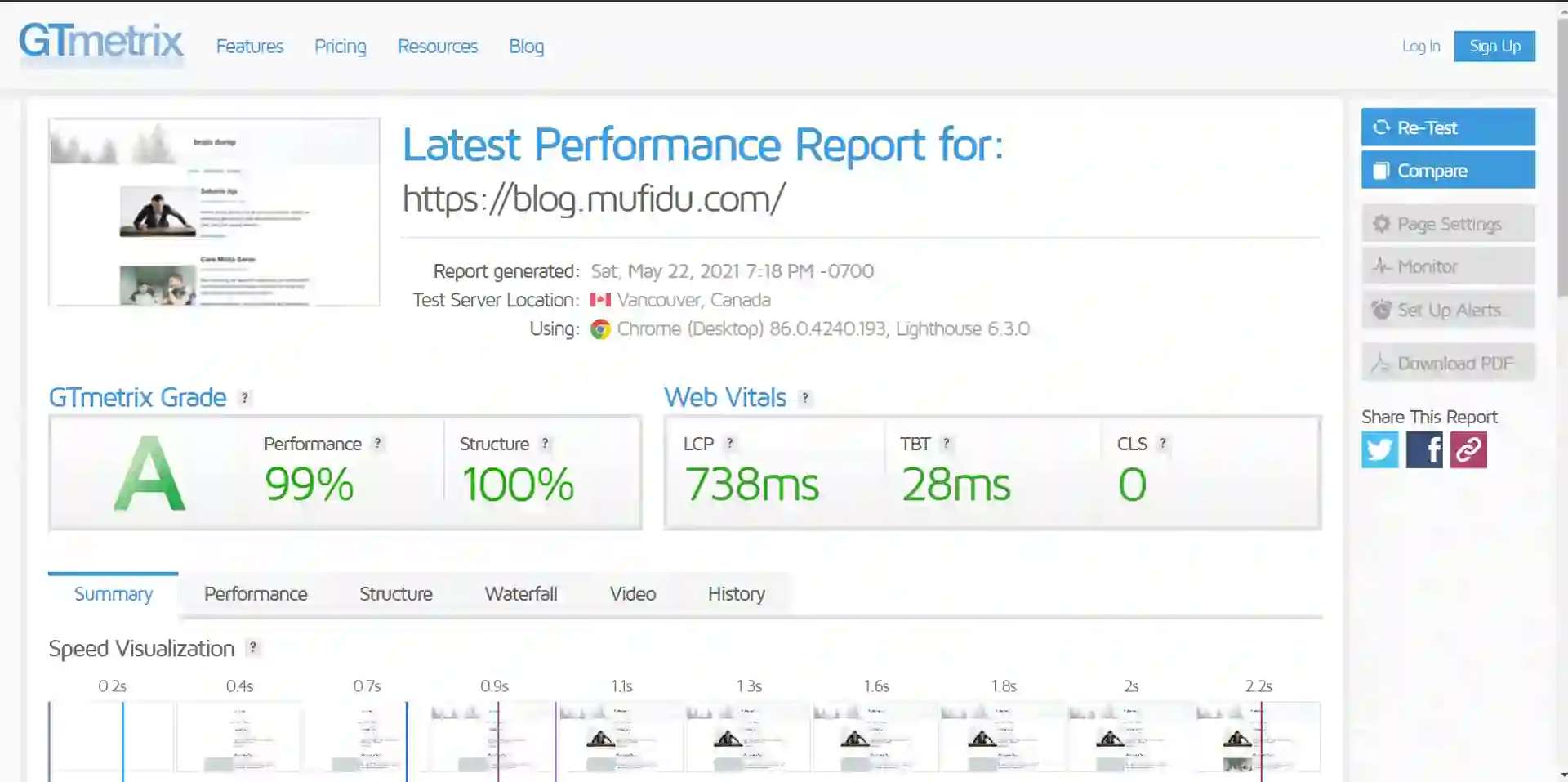Show Structure score help tooltip
1568x782 pixels.
545,443
